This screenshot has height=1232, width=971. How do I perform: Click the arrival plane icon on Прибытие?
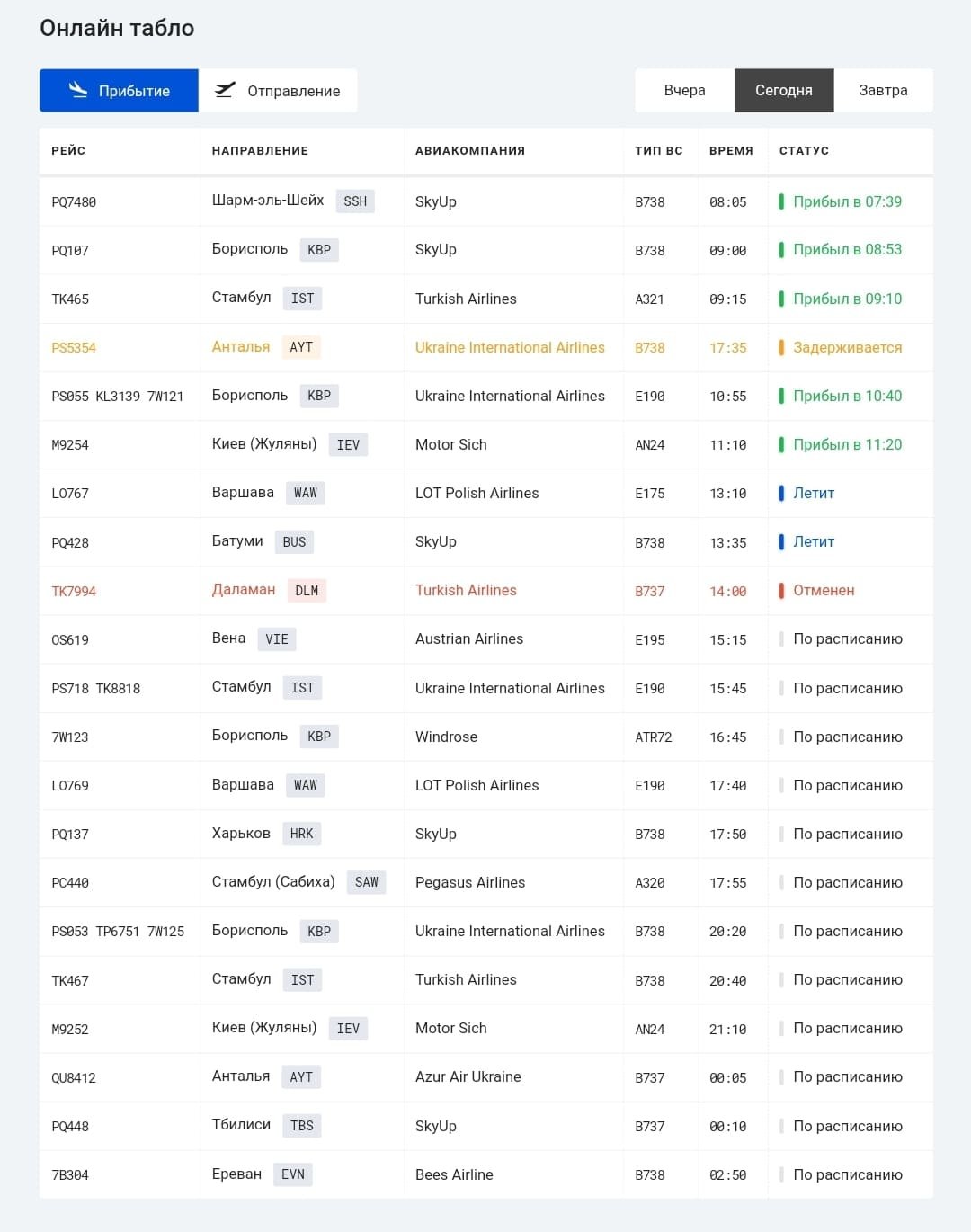(x=78, y=90)
